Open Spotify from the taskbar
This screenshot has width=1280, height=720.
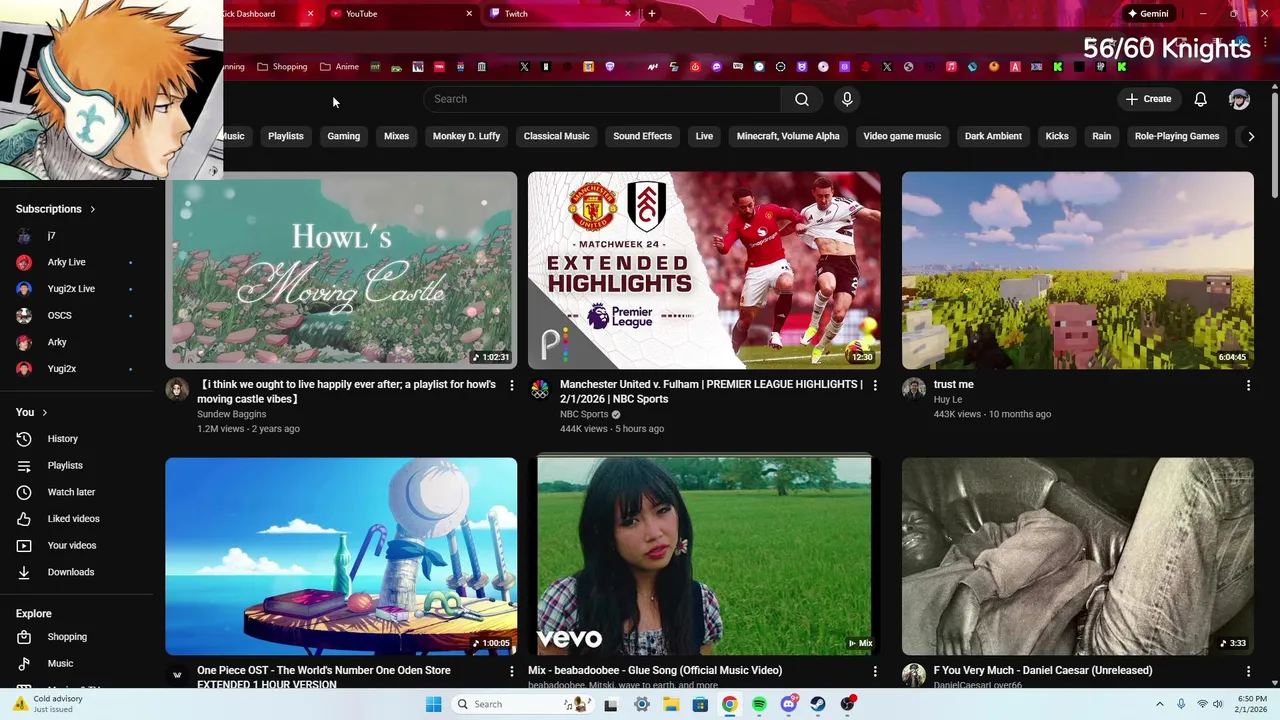tap(759, 704)
